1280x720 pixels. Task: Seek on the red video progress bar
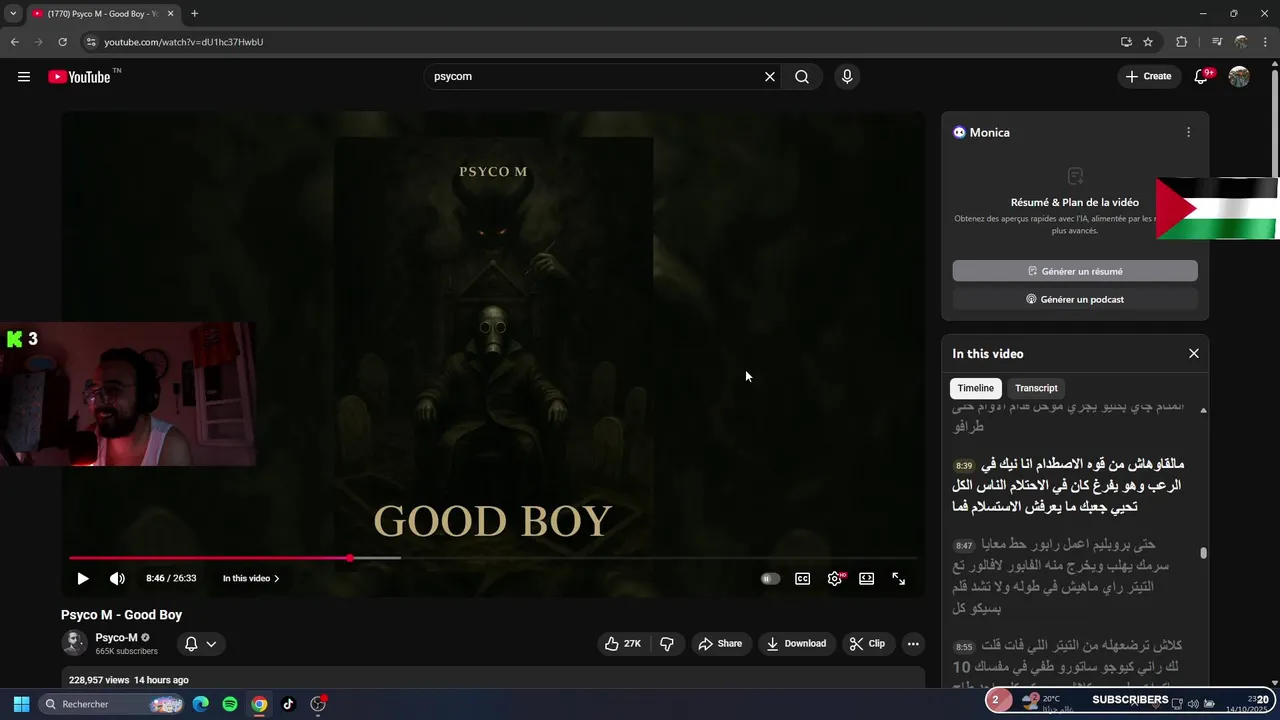coord(493,558)
